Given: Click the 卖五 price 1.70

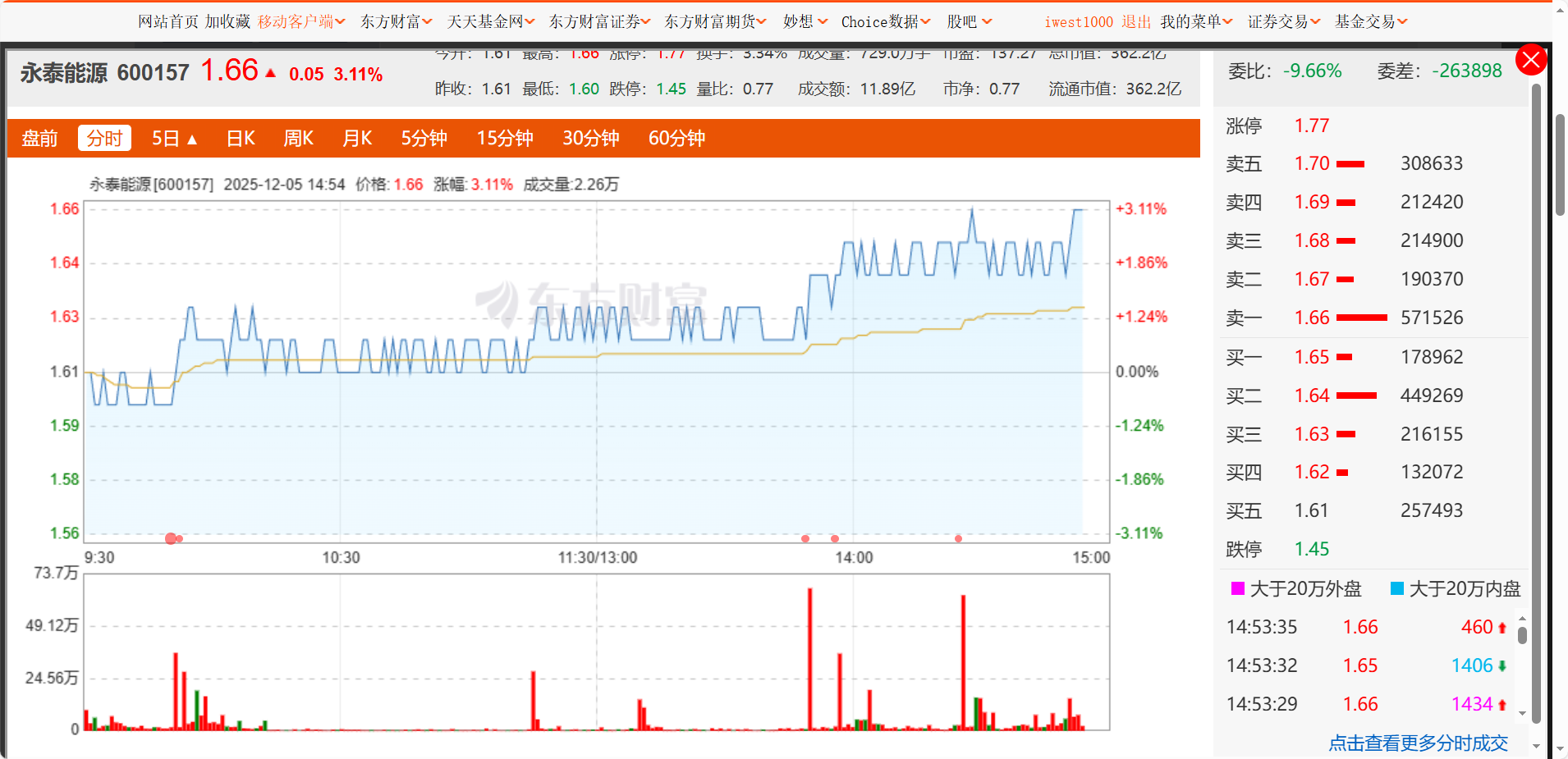Looking at the screenshot, I should 1312,163.
